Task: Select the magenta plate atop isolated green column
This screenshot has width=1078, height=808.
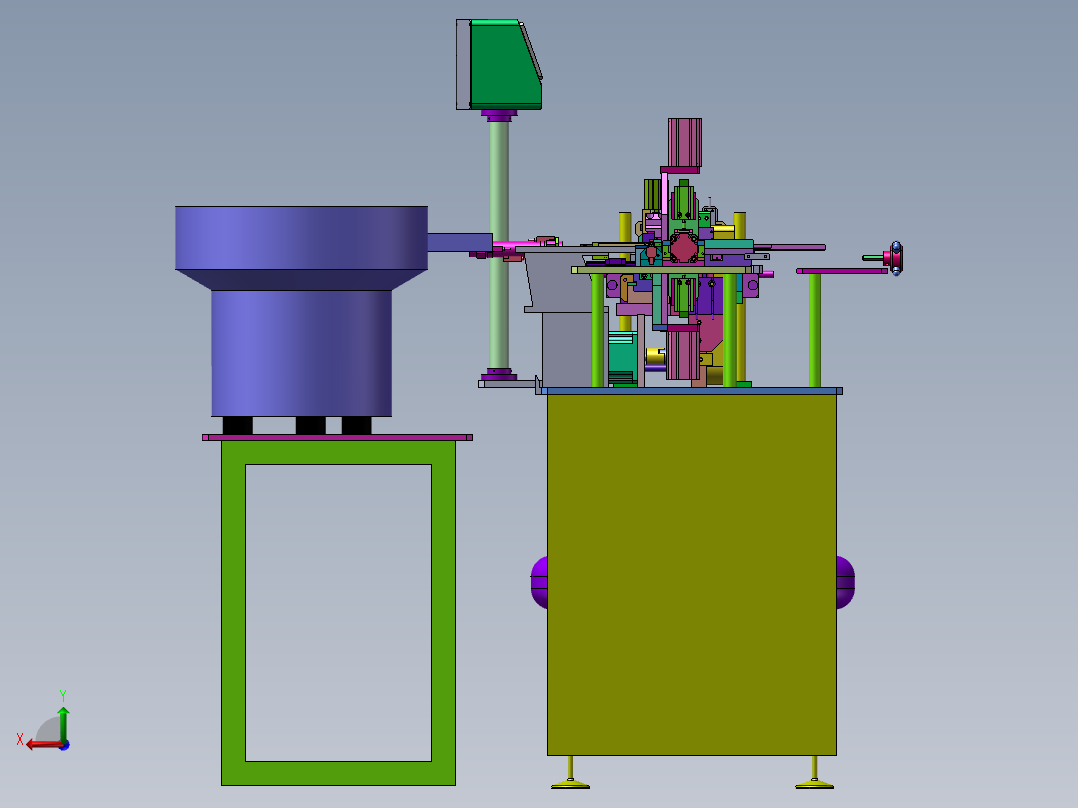Action: click(842, 271)
